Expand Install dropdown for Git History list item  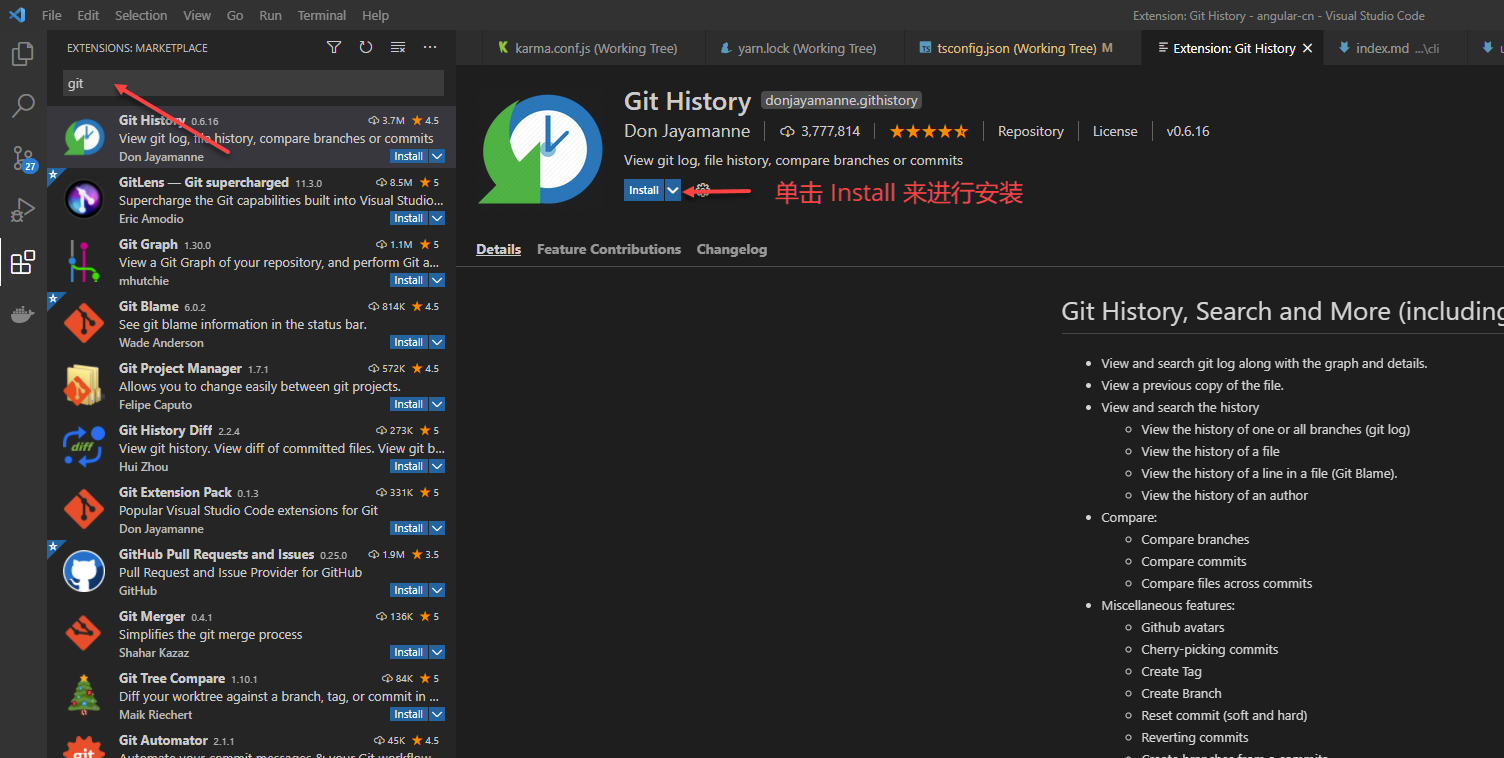437,156
